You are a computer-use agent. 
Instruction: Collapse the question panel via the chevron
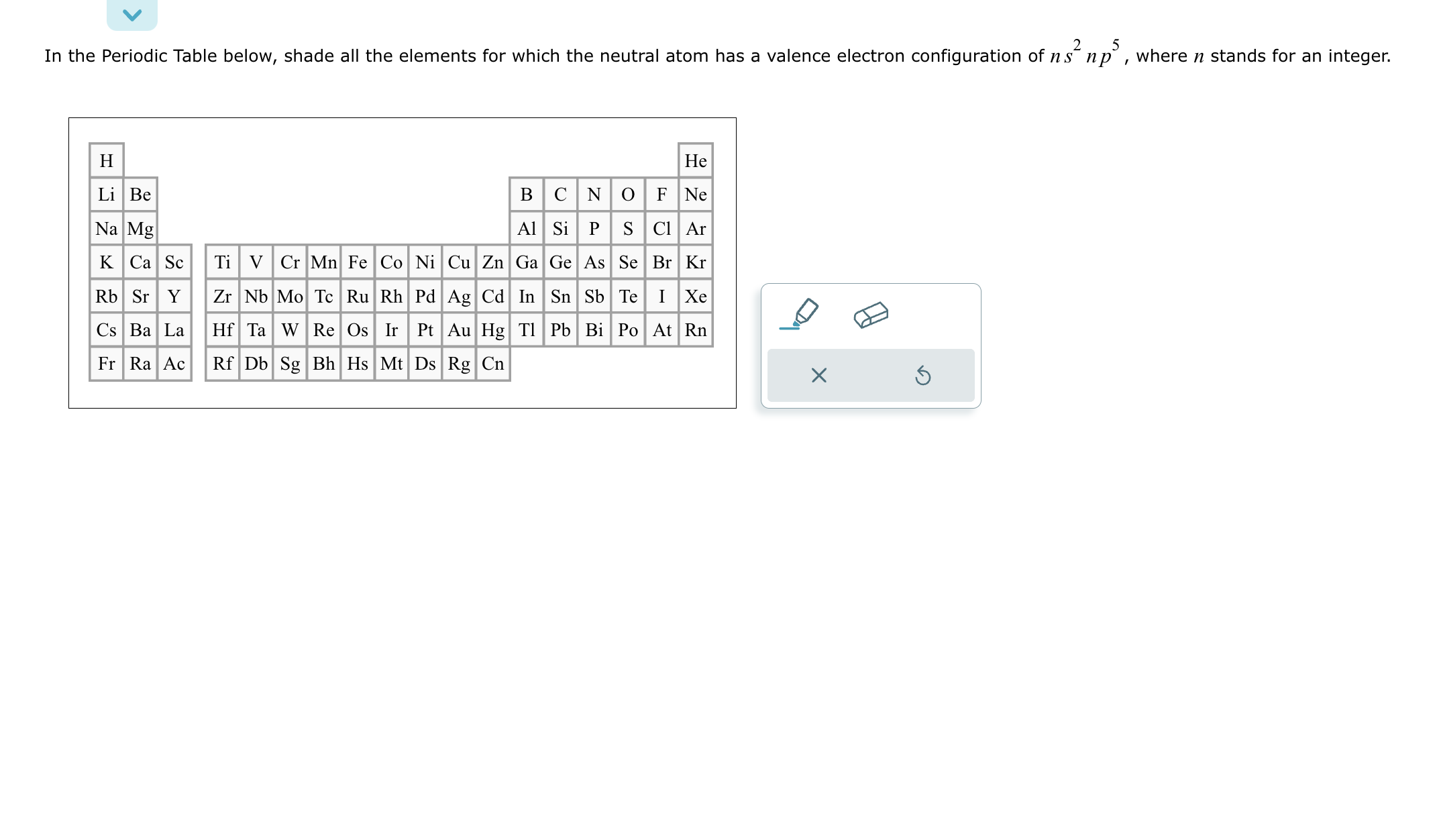click(x=132, y=14)
